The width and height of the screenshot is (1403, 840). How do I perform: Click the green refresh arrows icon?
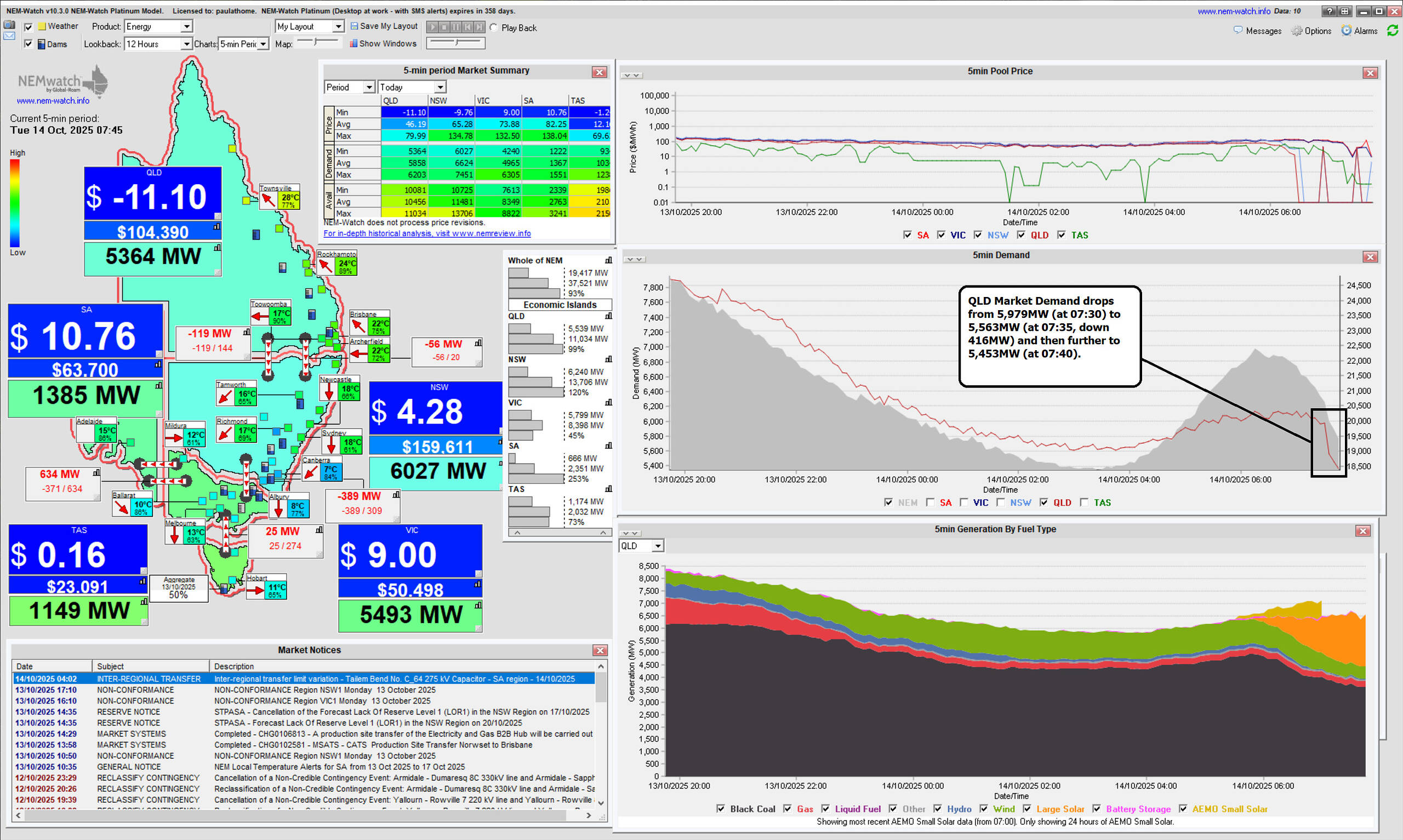click(1392, 31)
